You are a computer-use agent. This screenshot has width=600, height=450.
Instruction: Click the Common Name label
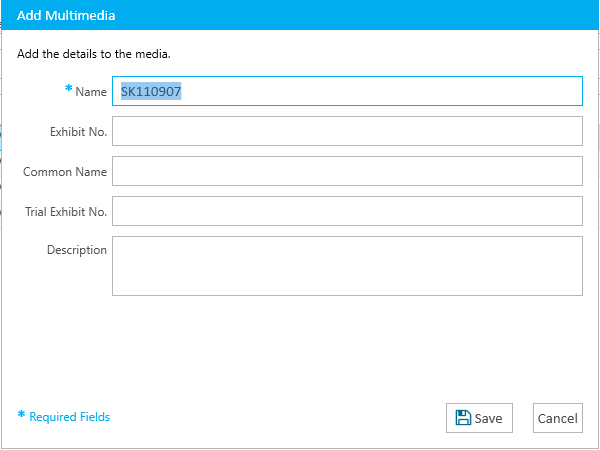click(65, 172)
